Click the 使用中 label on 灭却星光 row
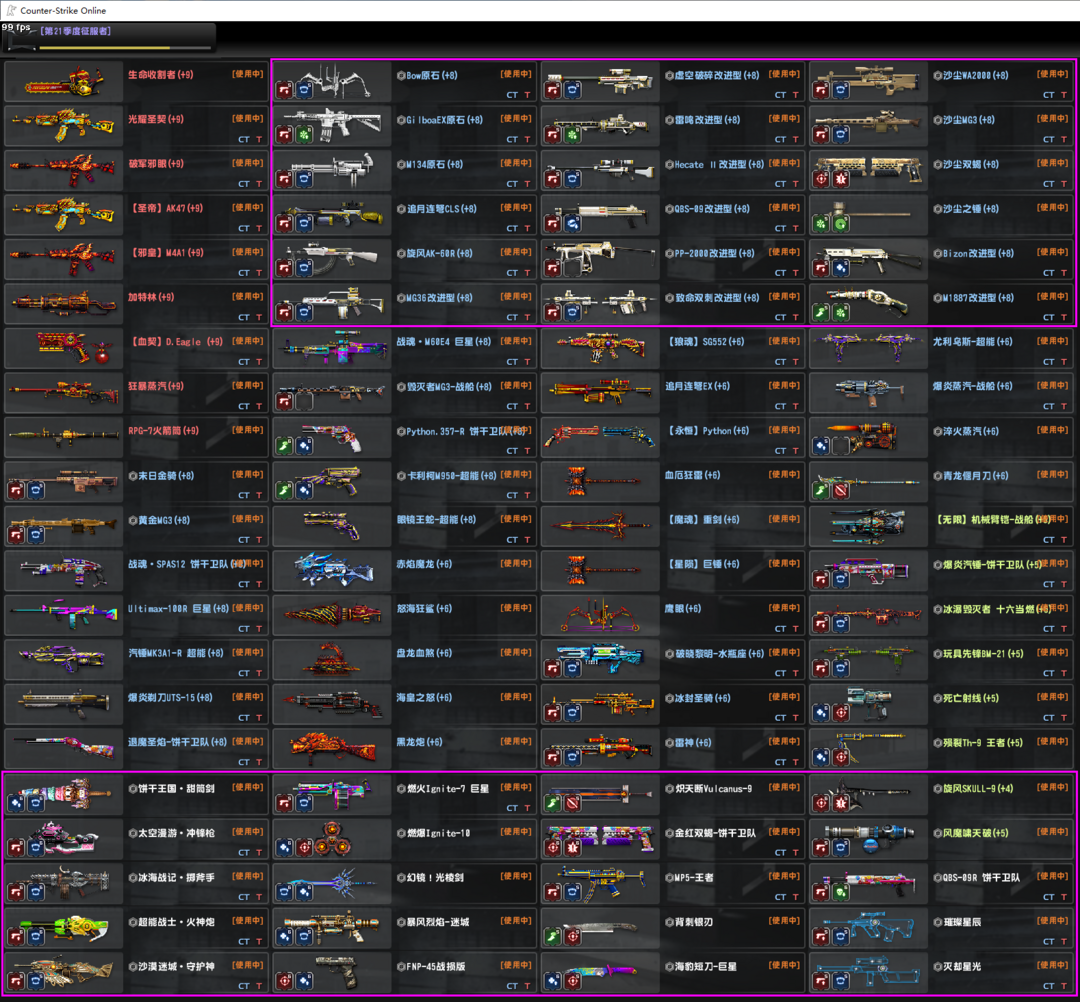 pos(1052,965)
